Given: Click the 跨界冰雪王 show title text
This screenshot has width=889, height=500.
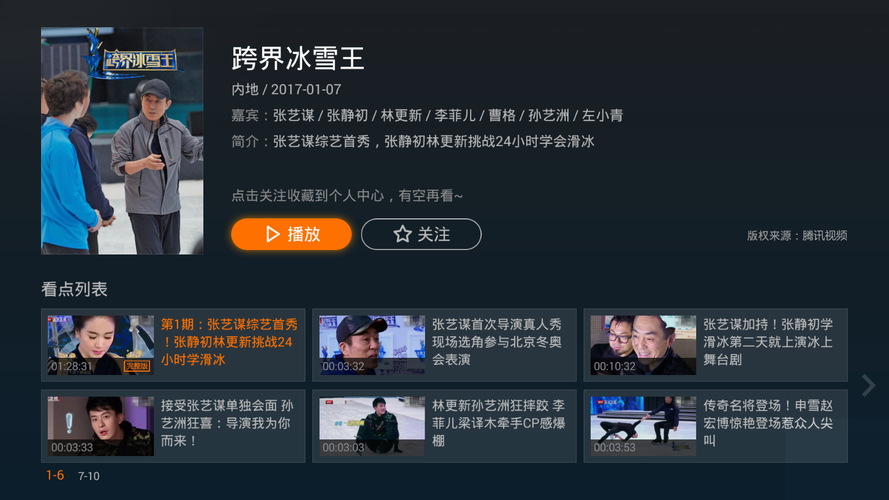Looking at the screenshot, I should (x=298, y=58).
